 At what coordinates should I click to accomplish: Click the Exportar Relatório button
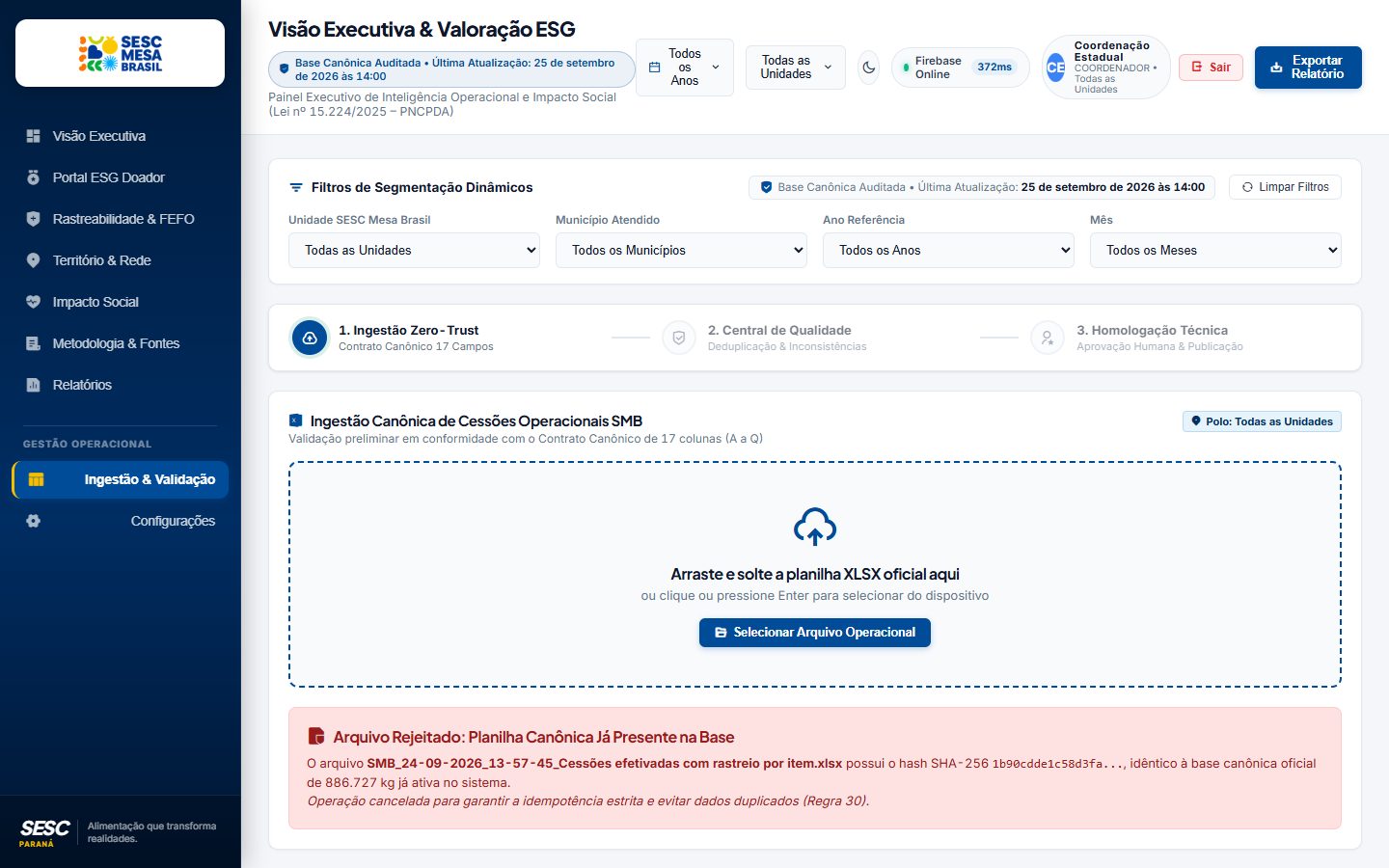point(1308,68)
